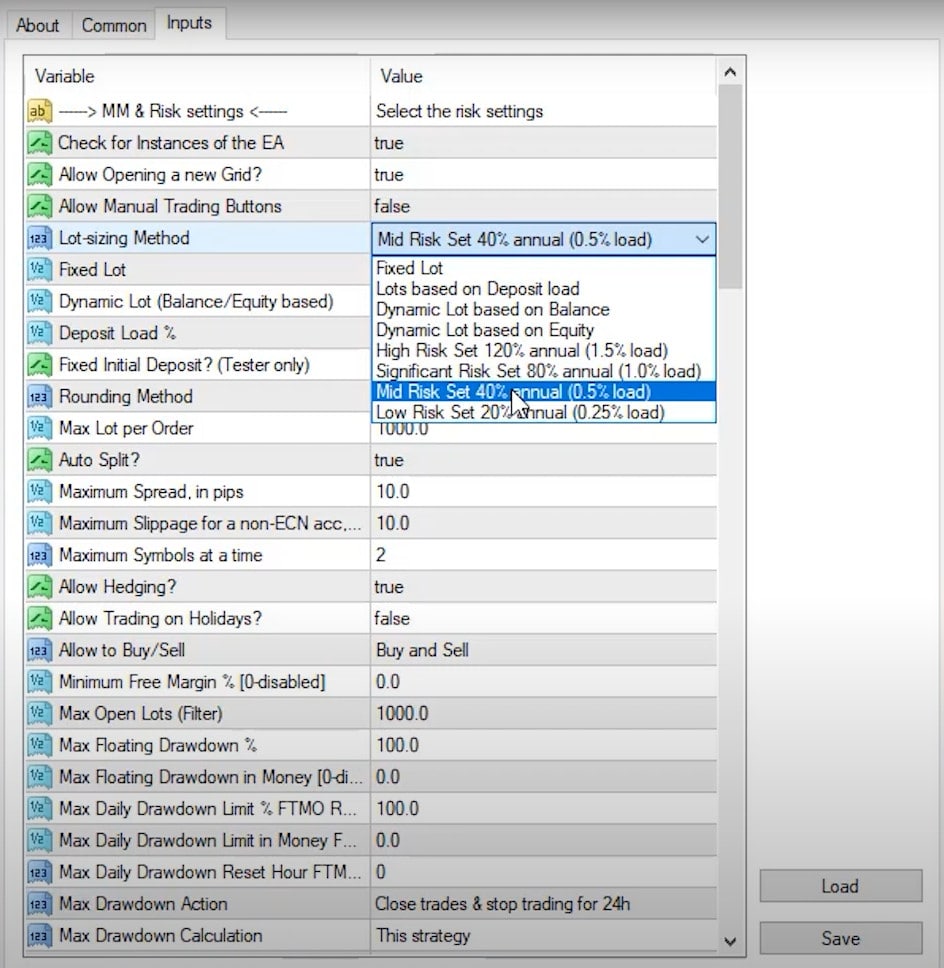Collapse the Lot-sizing Method dropdown arrow
This screenshot has height=968, width=944.
click(702, 239)
